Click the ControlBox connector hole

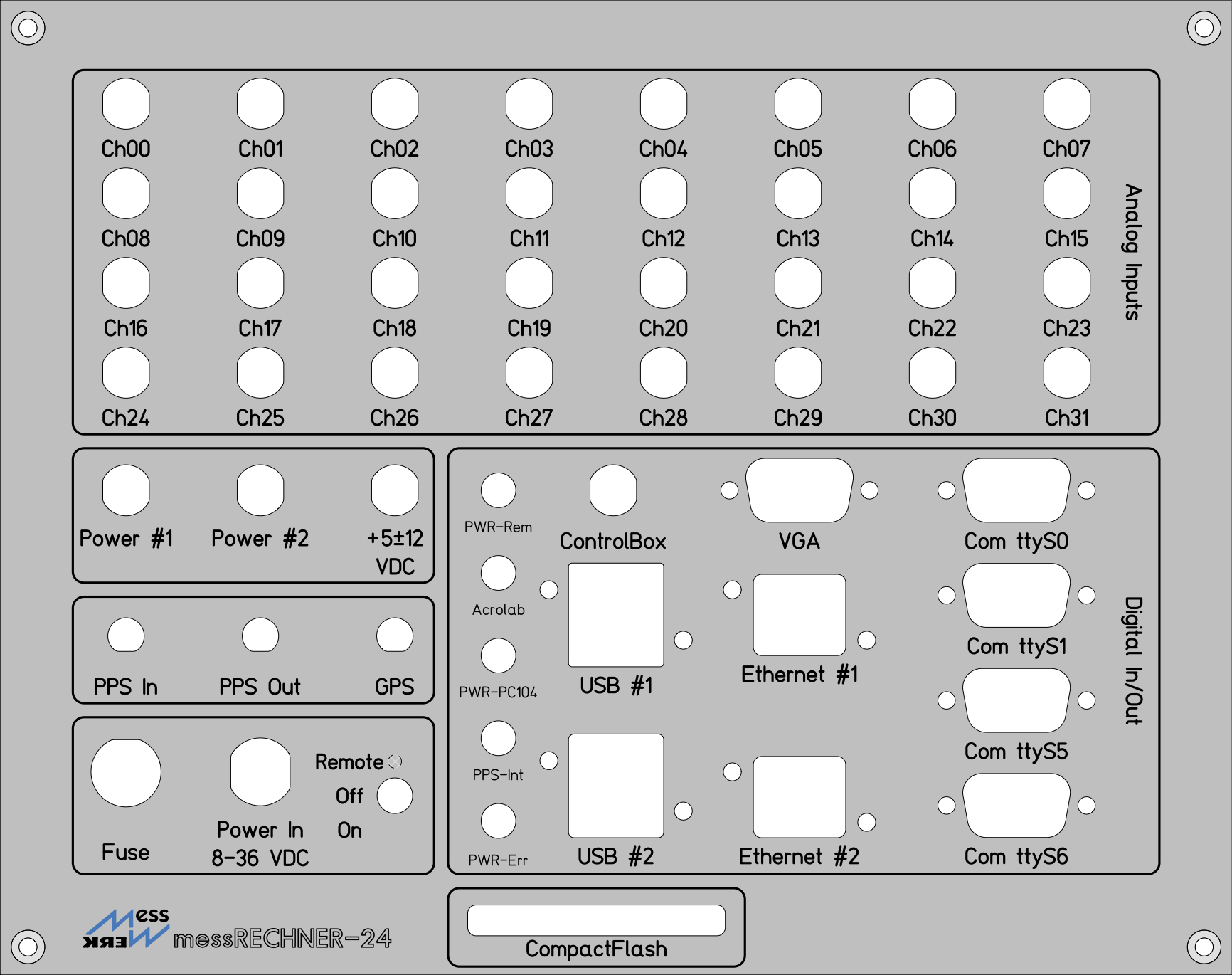click(x=612, y=490)
